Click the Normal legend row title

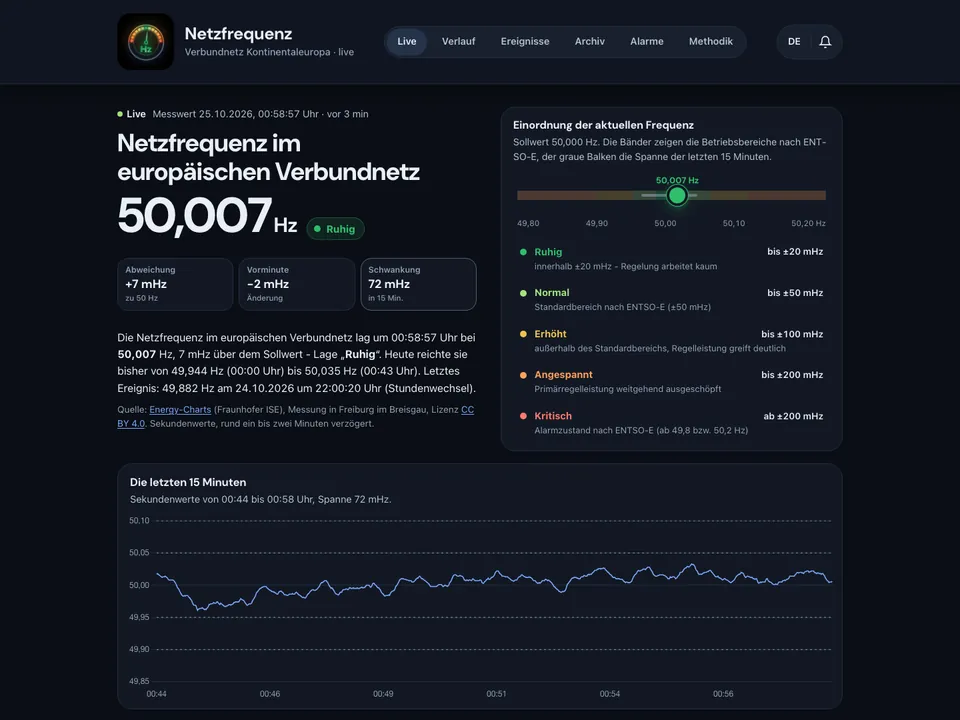(x=552, y=293)
